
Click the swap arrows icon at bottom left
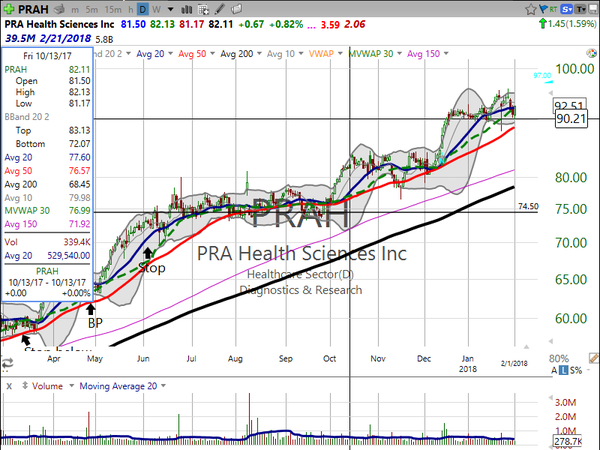tap(7, 362)
